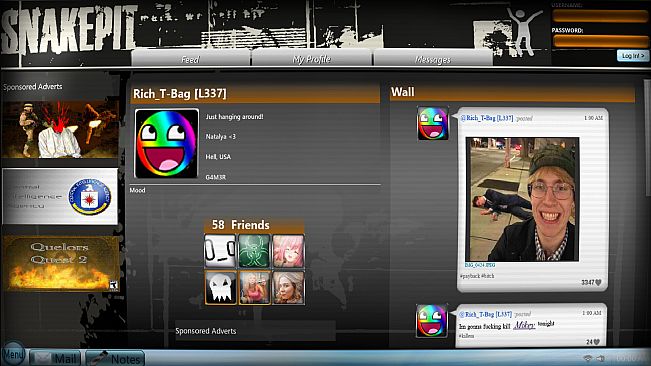The image size is (651, 366).
Task: Click the Wi-Fi icon in system tray
Action: point(587,358)
